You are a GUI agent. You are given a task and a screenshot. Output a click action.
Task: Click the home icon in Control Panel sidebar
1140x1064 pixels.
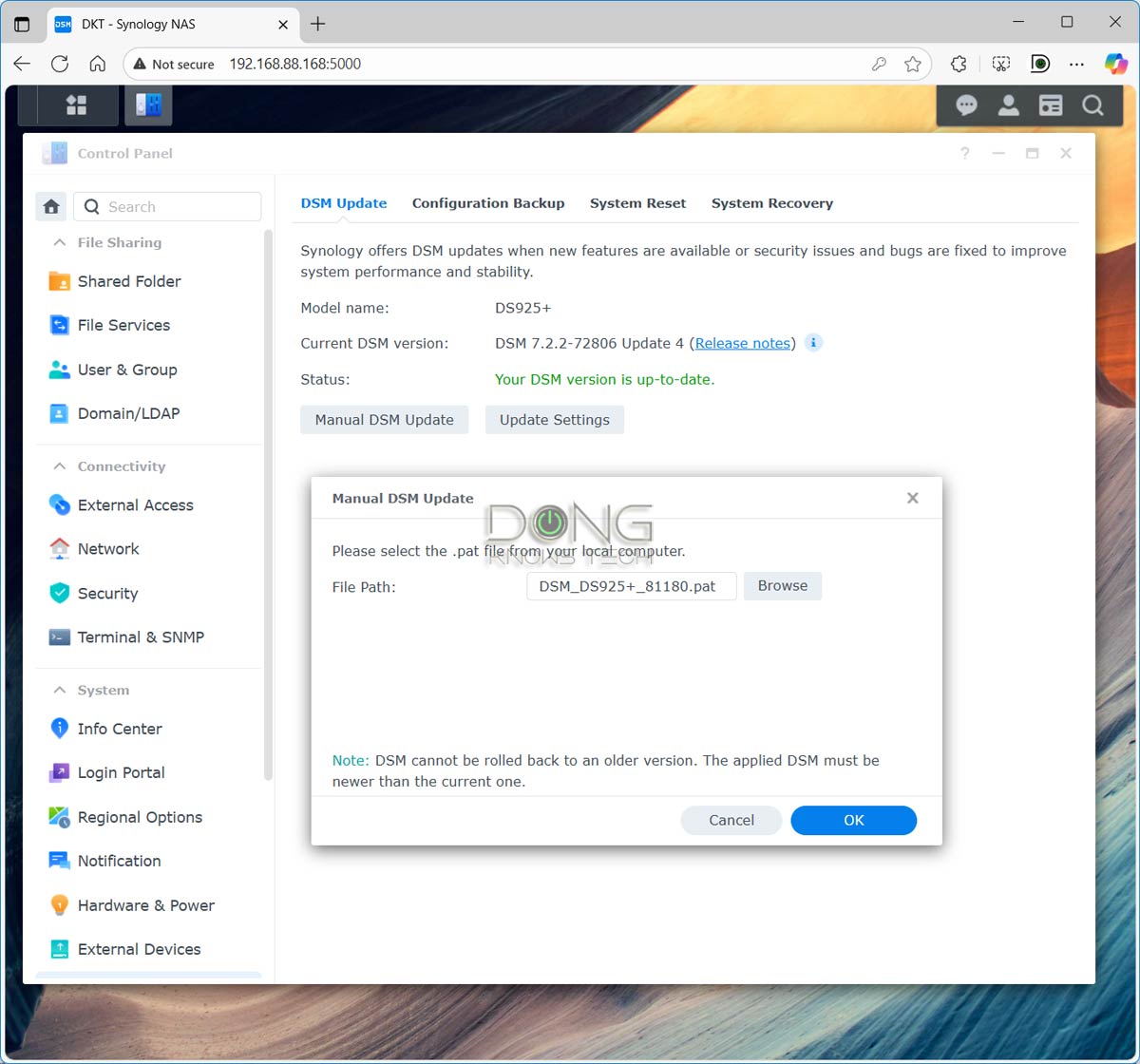pos(51,206)
